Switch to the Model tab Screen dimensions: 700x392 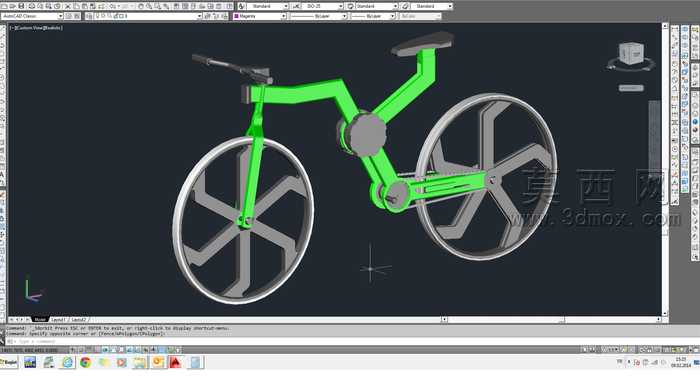click(x=40, y=320)
